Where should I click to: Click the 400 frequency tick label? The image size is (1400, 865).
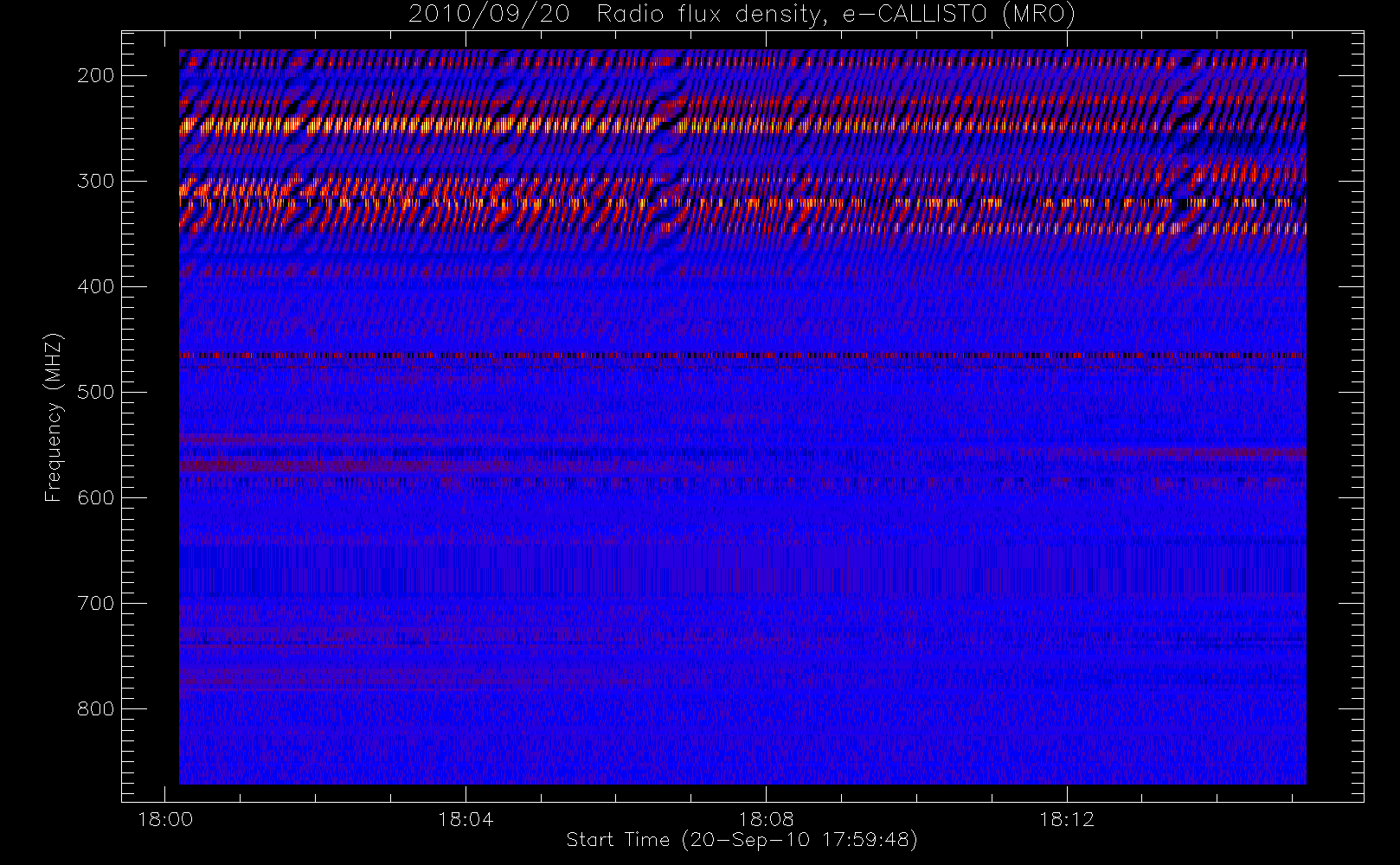point(96,286)
